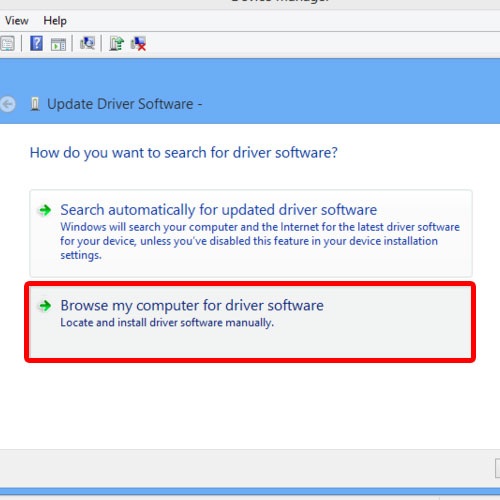Choose Browse my computer for driver software
This screenshot has height=500, width=500.
tap(250, 322)
